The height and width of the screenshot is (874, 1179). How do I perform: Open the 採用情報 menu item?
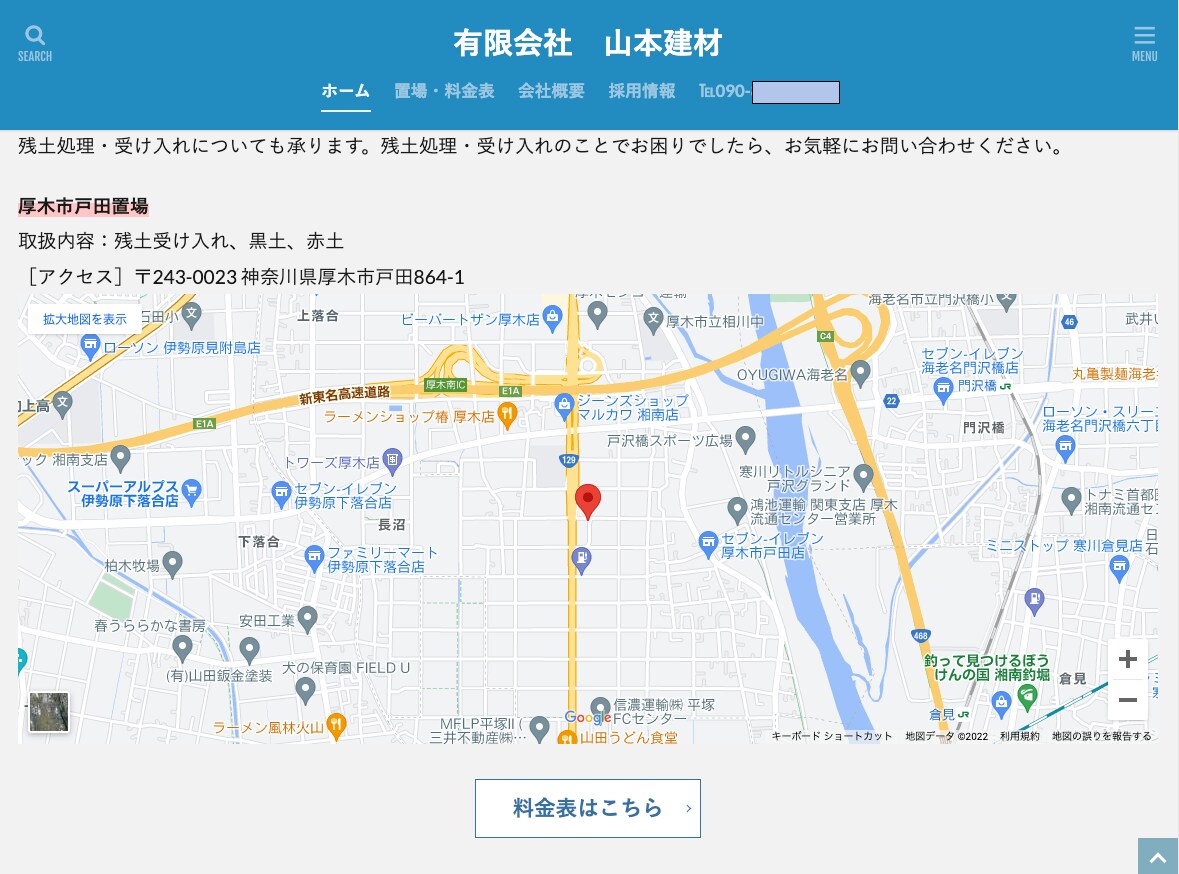(641, 91)
